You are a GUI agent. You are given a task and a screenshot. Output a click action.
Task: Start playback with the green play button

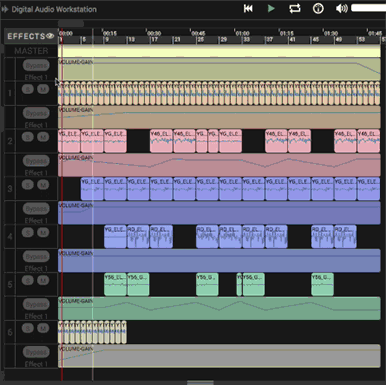point(271,9)
